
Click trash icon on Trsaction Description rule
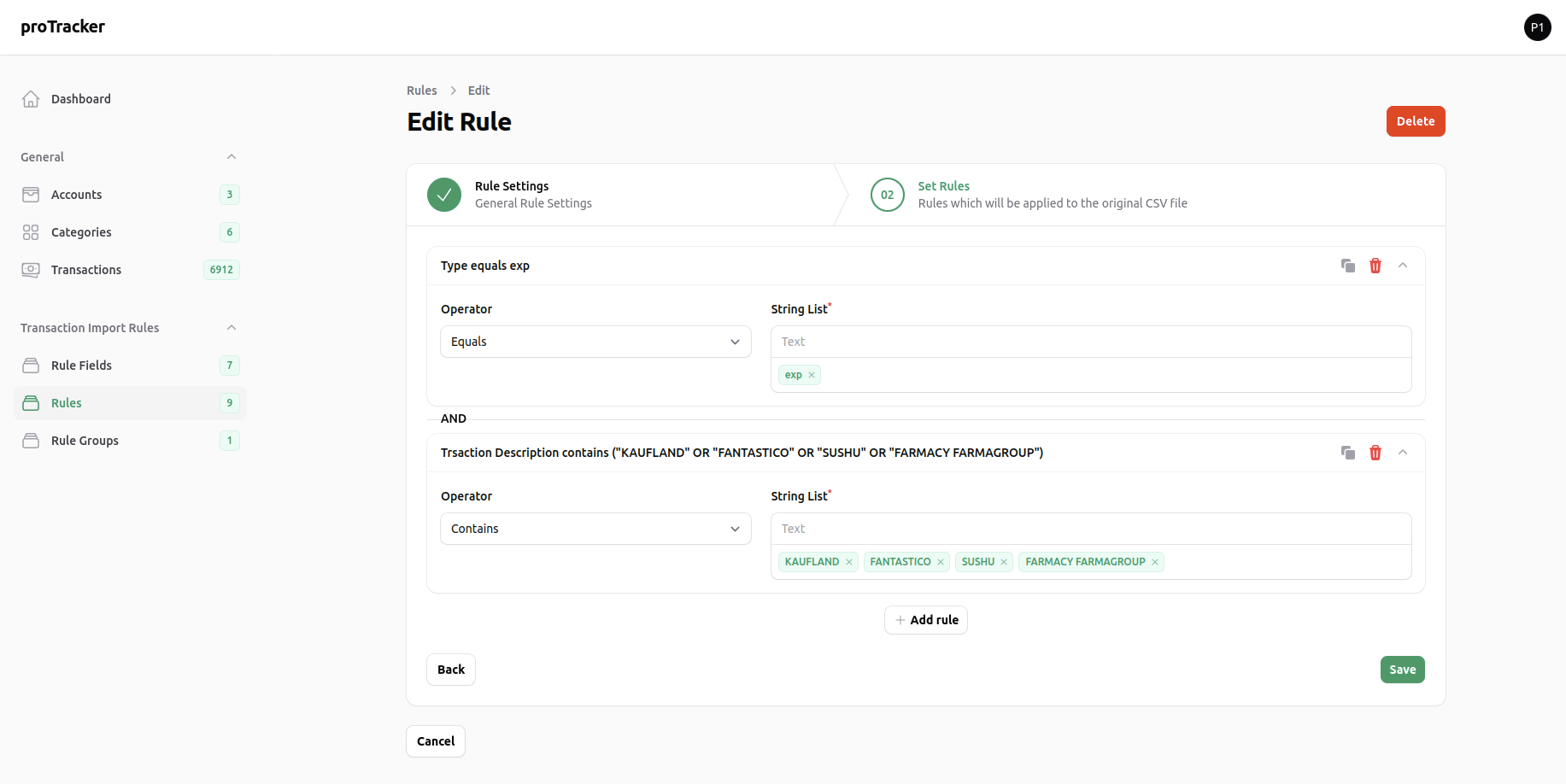1375,453
